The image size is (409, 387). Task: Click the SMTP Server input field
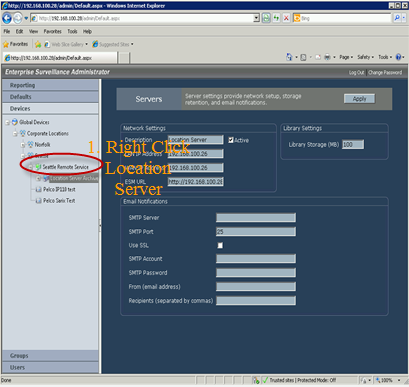coord(256,218)
